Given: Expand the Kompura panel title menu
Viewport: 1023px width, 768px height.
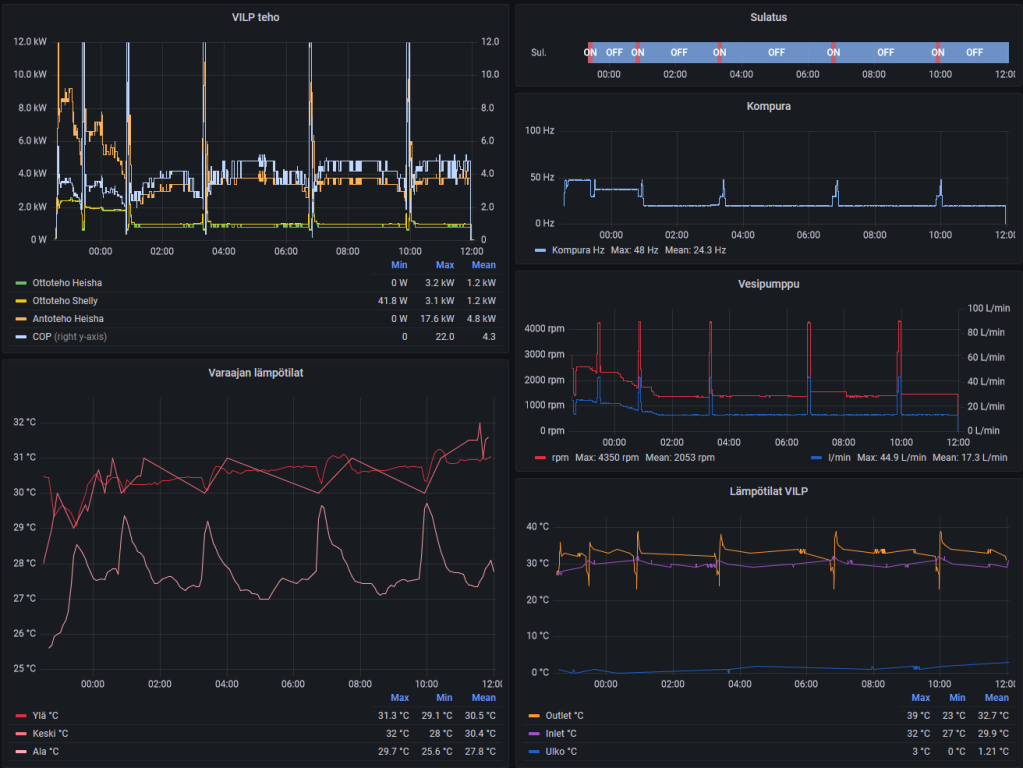Looking at the screenshot, I should pos(767,105).
